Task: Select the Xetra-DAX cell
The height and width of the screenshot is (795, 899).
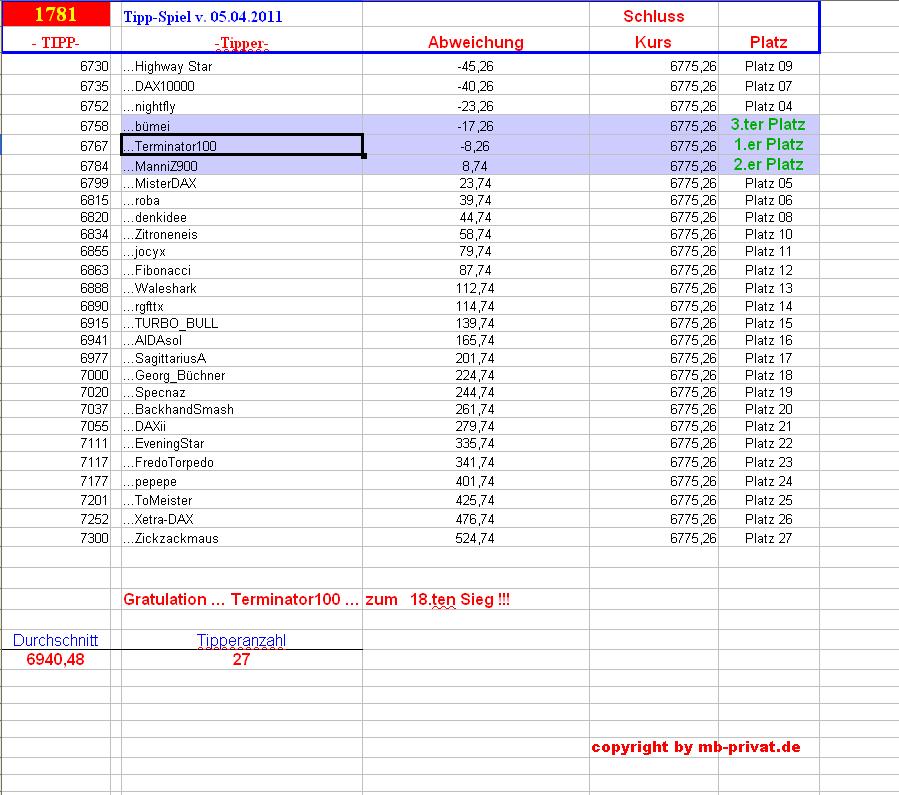Action: pos(241,519)
